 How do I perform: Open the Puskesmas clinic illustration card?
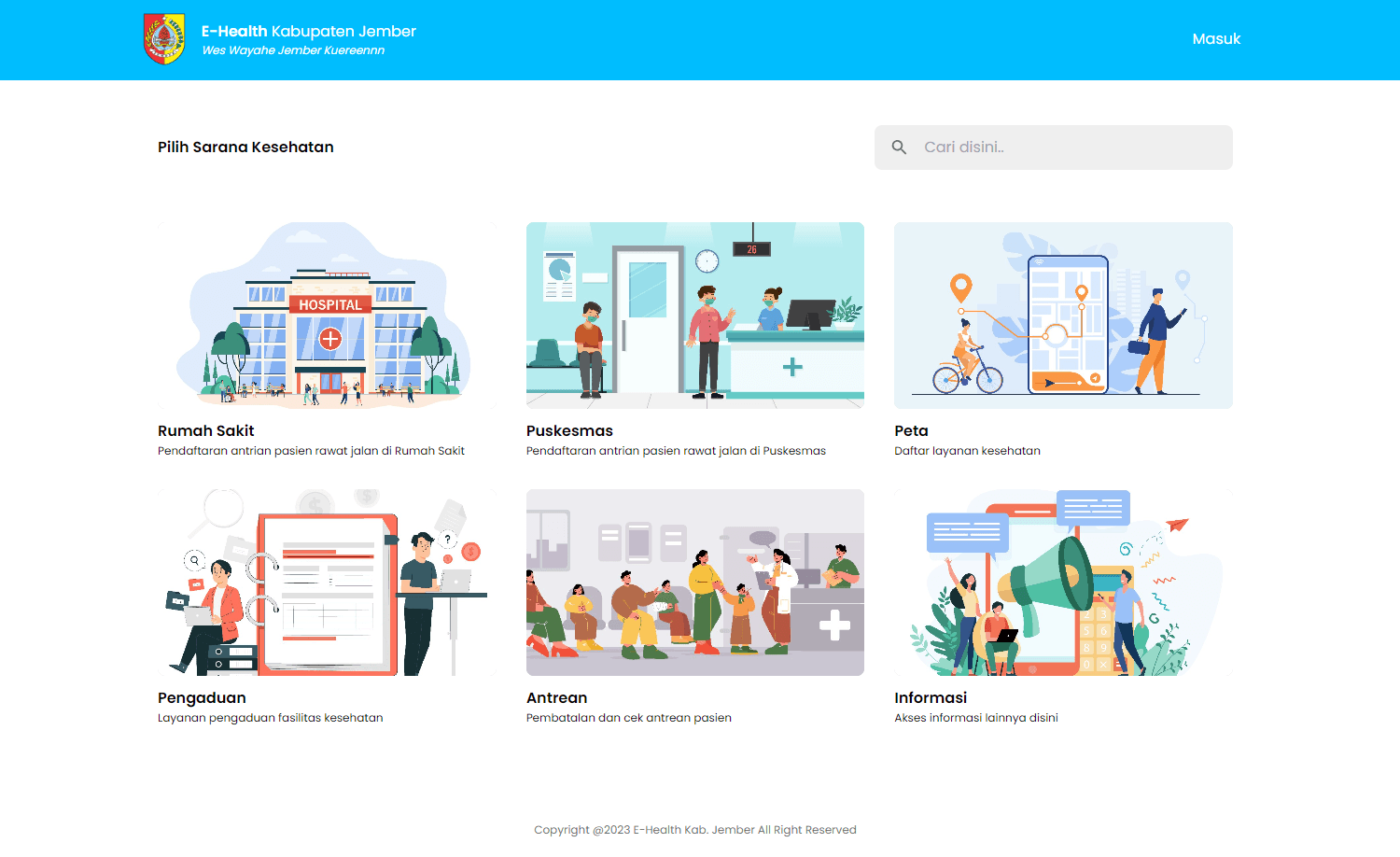(x=694, y=316)
